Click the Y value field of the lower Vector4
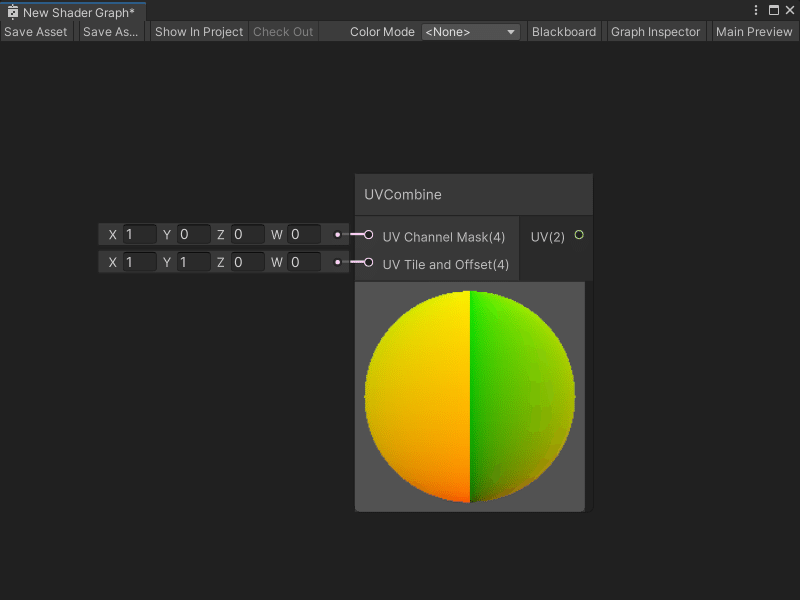Screen dimensions: 800x600 pos(190,262)
